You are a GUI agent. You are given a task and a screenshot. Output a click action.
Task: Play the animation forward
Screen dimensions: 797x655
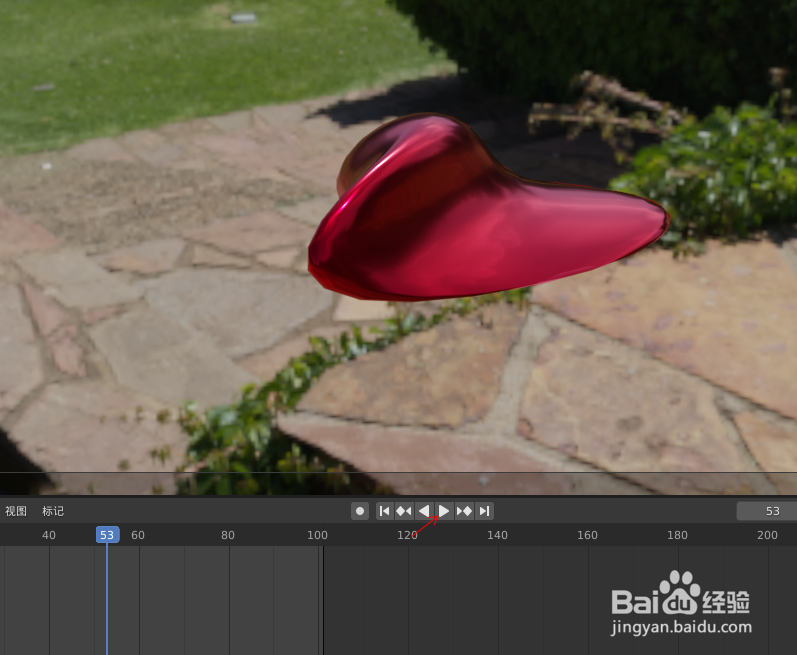coord(444,511)
